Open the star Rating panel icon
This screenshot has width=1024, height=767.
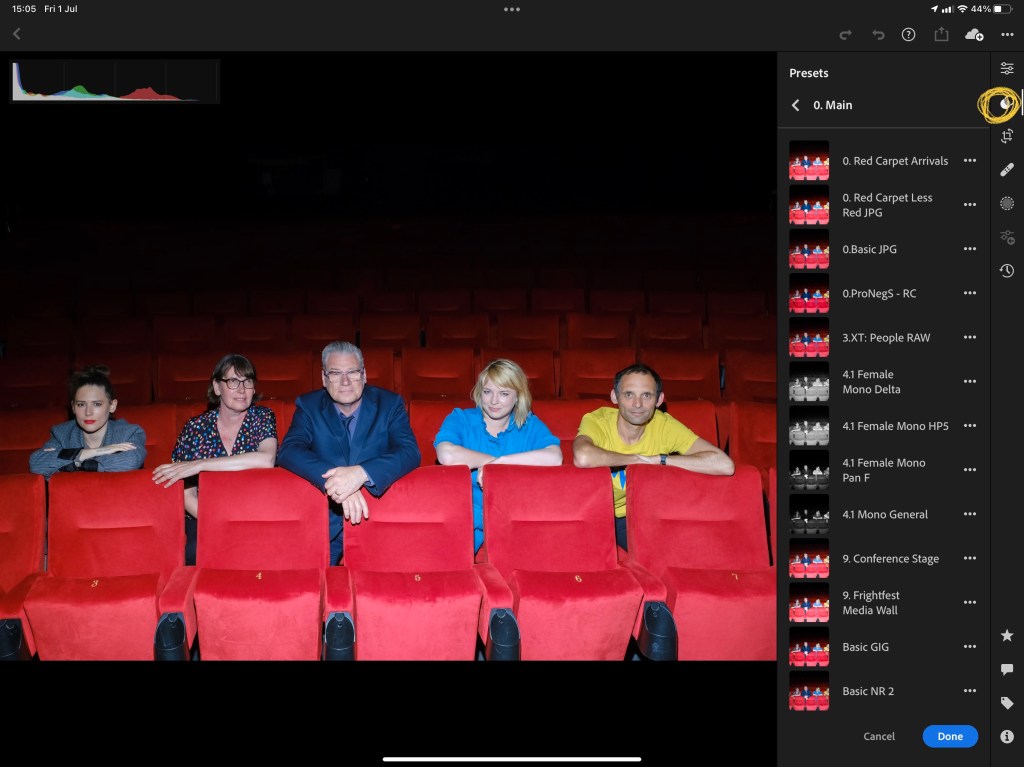click(x=1007, y=635)
